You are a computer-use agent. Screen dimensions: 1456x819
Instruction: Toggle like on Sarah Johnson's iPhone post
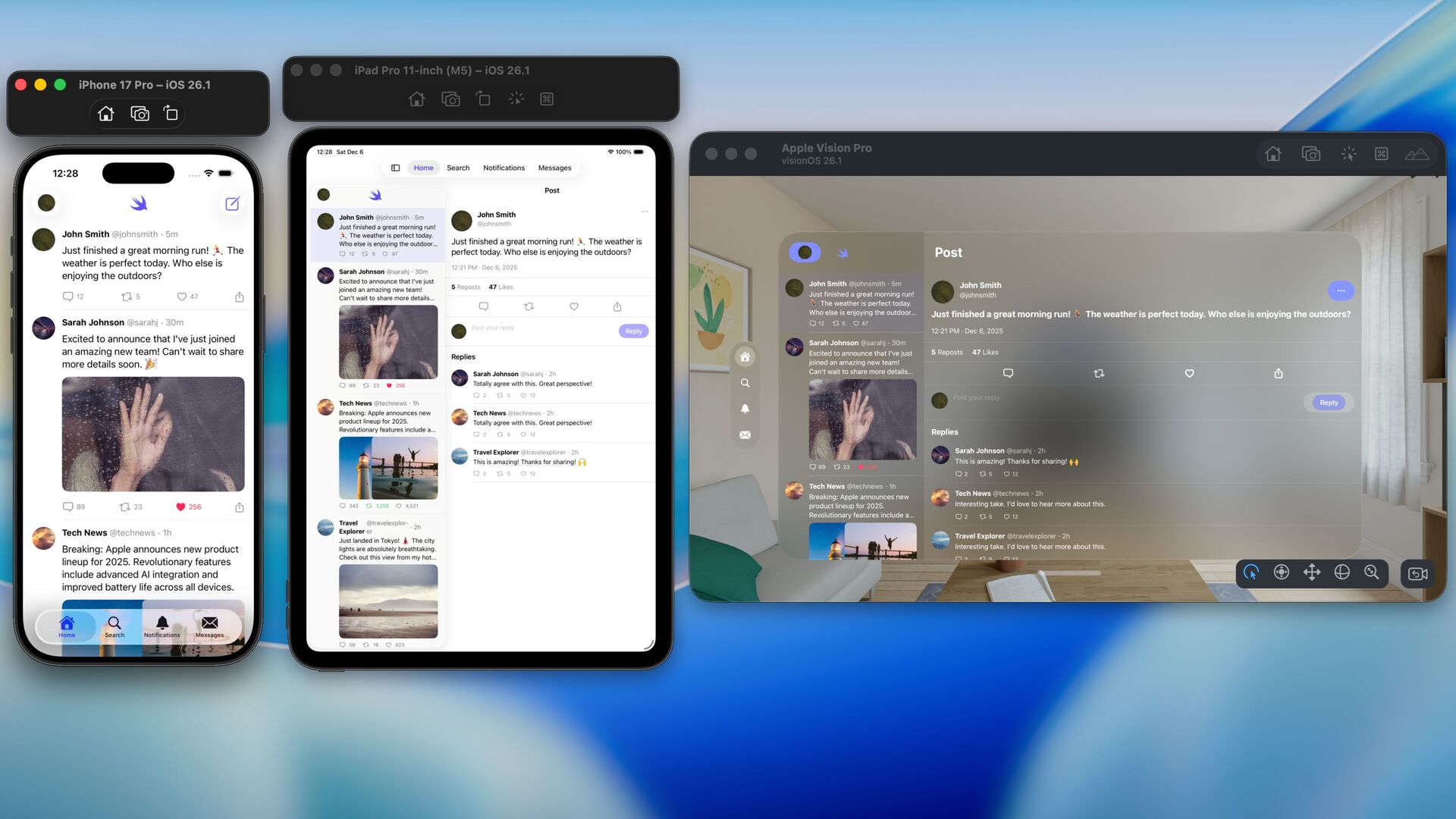point(180,507)
